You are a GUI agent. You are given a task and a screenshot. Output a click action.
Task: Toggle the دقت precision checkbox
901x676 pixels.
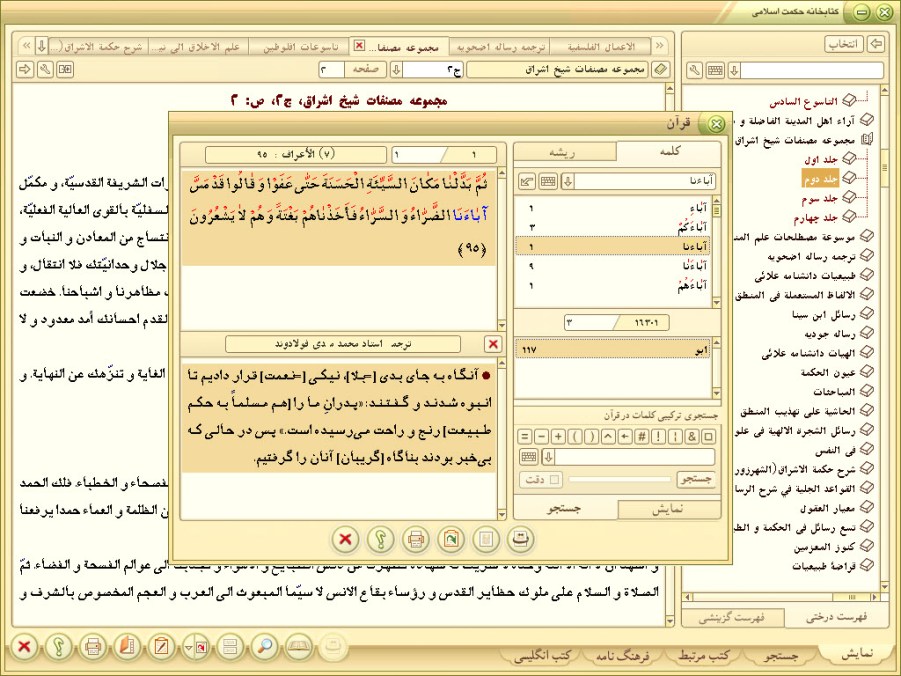(555, 479)
